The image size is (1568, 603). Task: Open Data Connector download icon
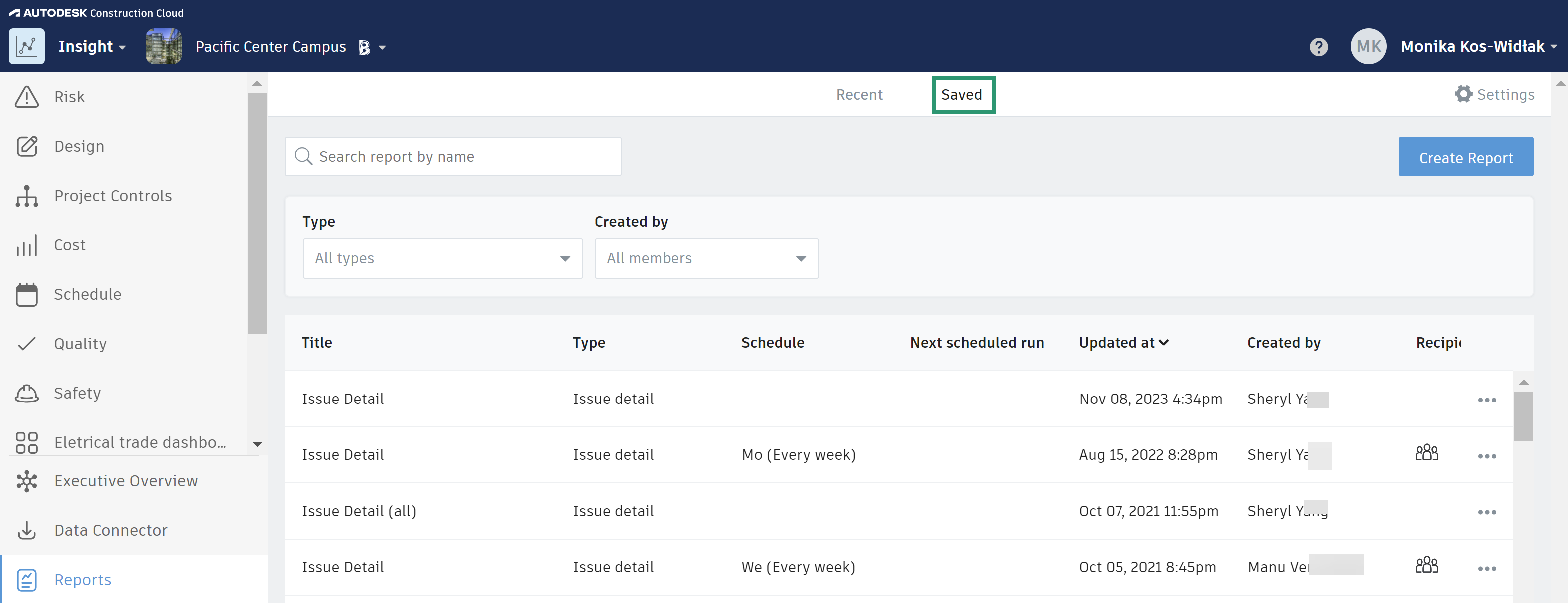[27, 530]
